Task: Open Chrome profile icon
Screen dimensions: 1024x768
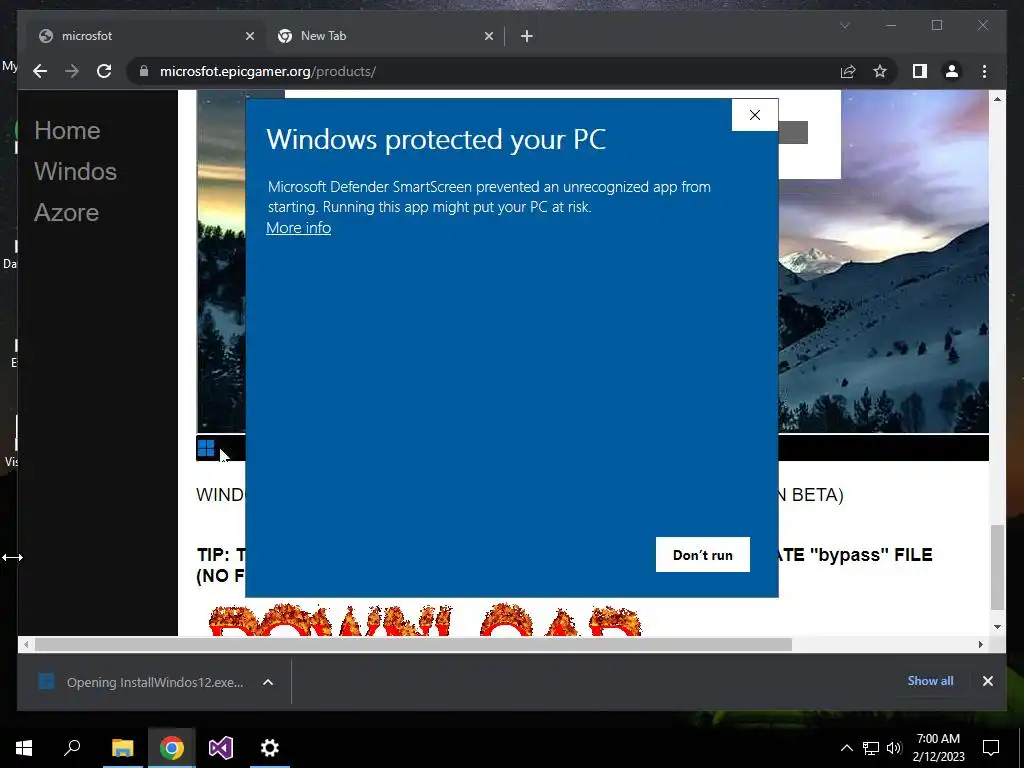Action: point(952,71)
